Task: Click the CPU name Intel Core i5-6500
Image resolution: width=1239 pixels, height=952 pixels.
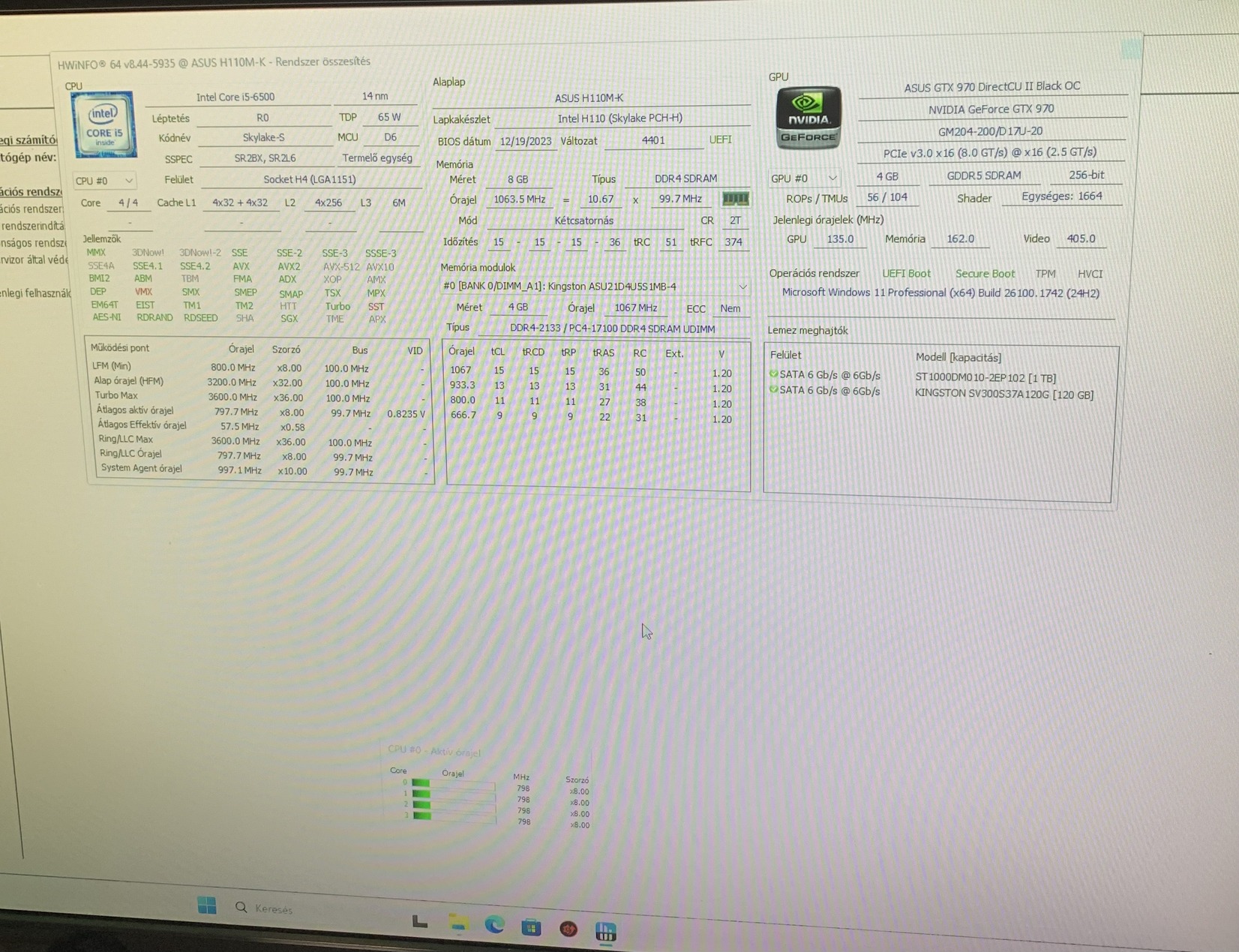Action: tap(235, 97)
